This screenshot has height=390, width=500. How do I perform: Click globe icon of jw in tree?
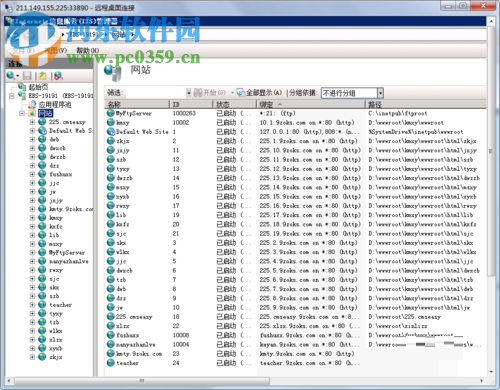point(42,191)
